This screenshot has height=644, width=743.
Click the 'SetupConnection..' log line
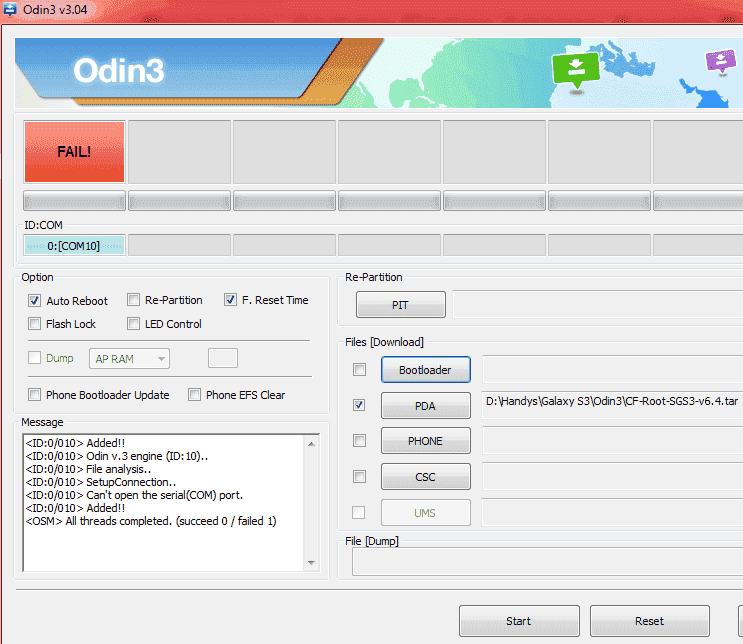pyautogui.click(x=100, y=482)
